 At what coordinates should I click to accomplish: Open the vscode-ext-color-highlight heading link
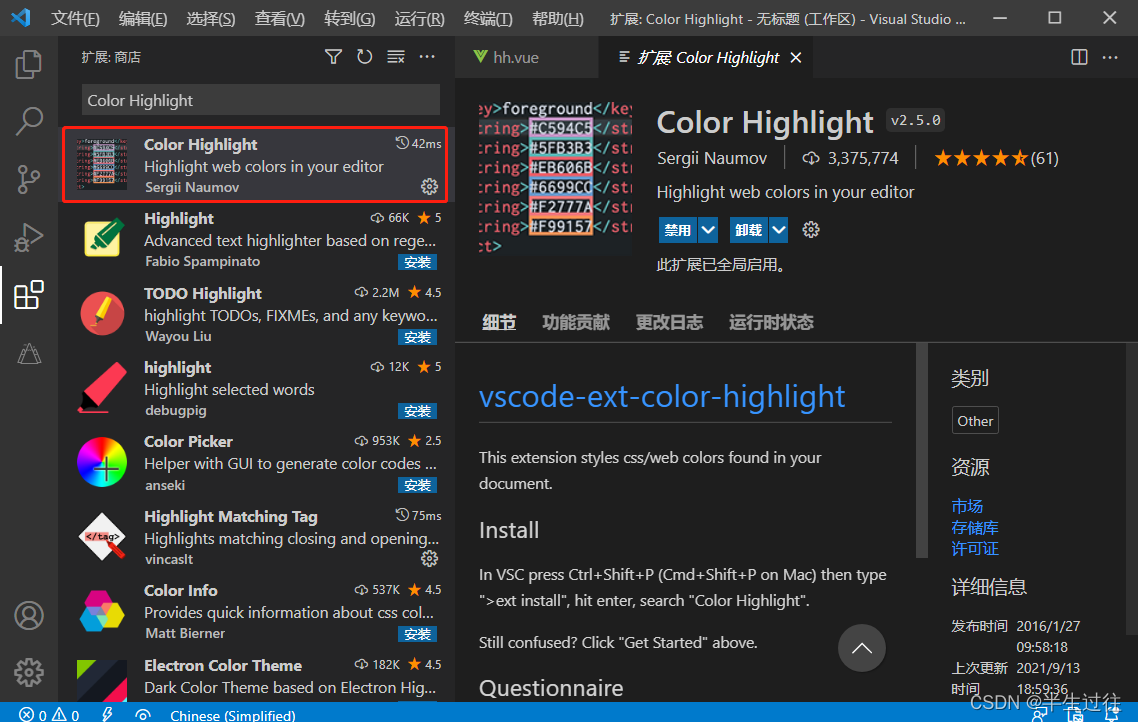pyautogui.click(x=662, y=397)
